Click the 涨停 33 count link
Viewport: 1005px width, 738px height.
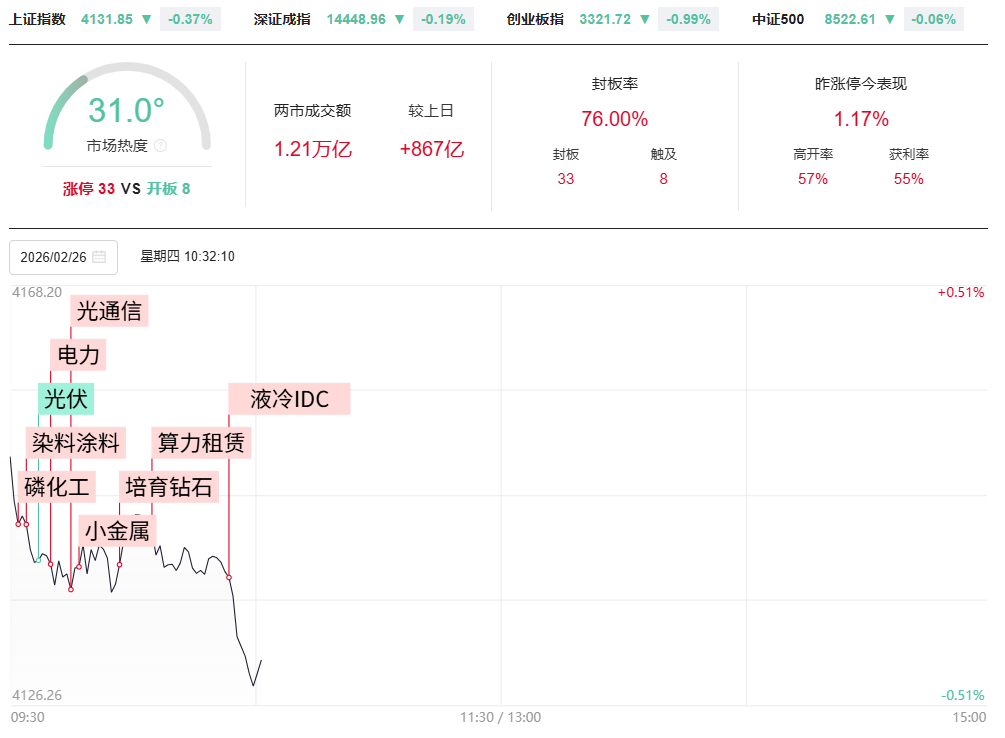click(89, 188)
